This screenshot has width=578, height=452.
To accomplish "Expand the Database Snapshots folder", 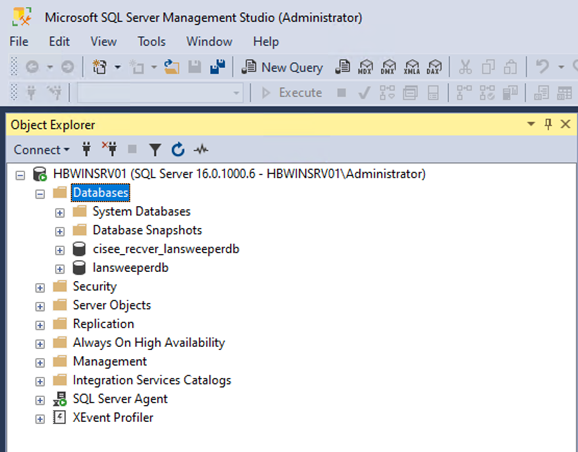I will point(60,232).
